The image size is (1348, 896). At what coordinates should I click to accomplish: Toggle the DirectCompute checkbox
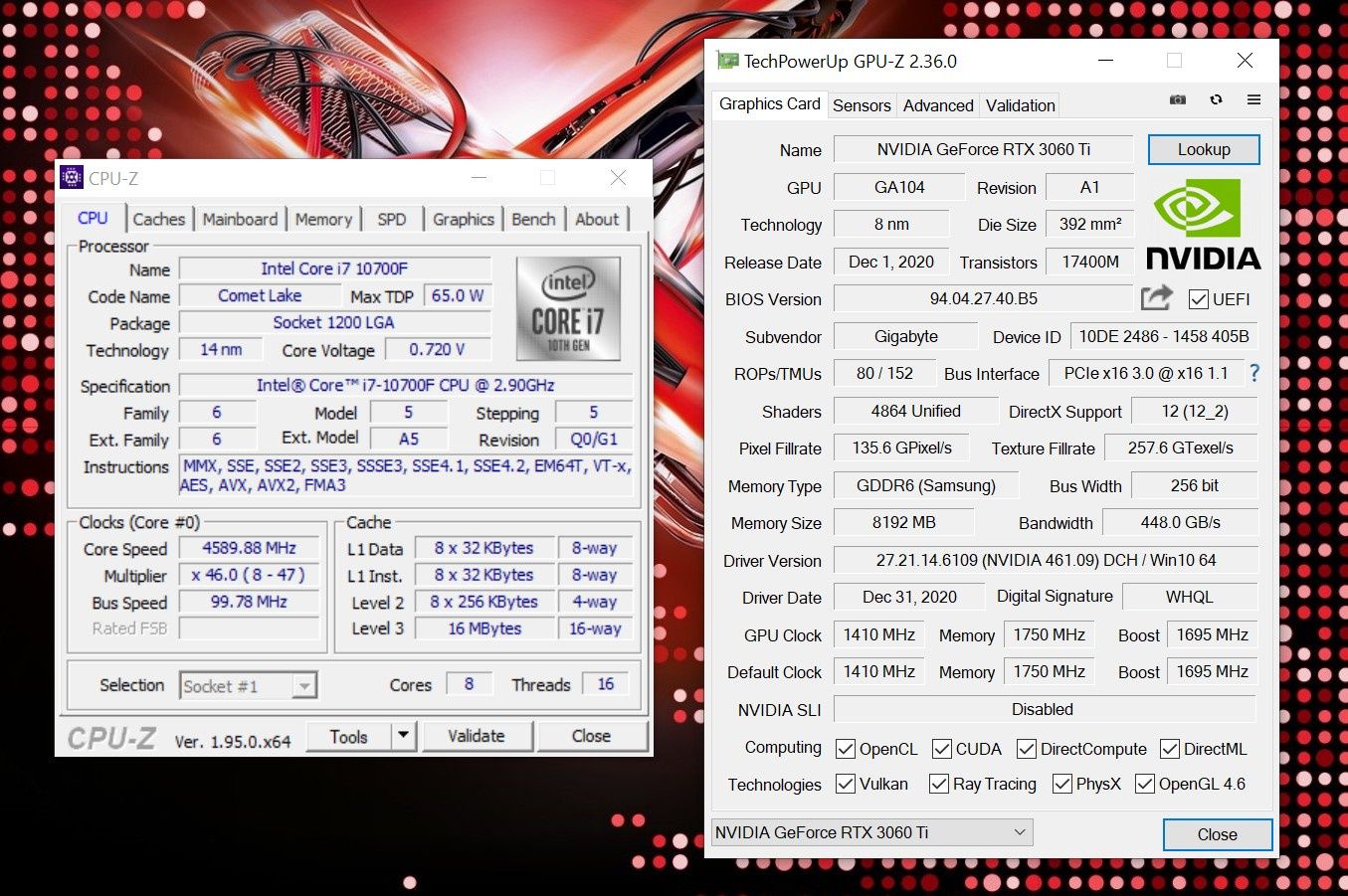(1027, 749)
